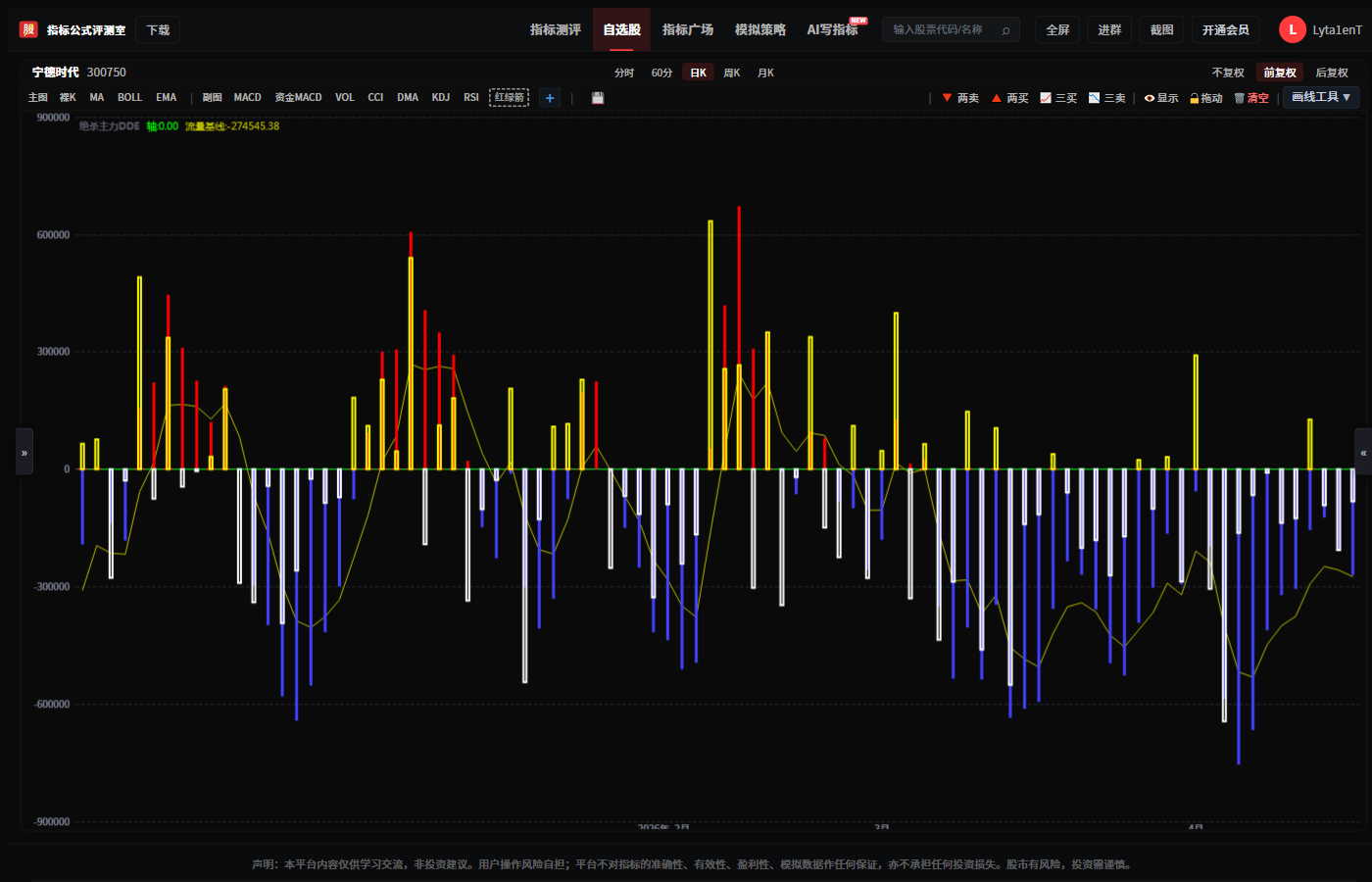Image resolution: width=1372 pixels, height=882 pixels.
Task: Click the 指标公式评测室 site title
Action: 86,30
